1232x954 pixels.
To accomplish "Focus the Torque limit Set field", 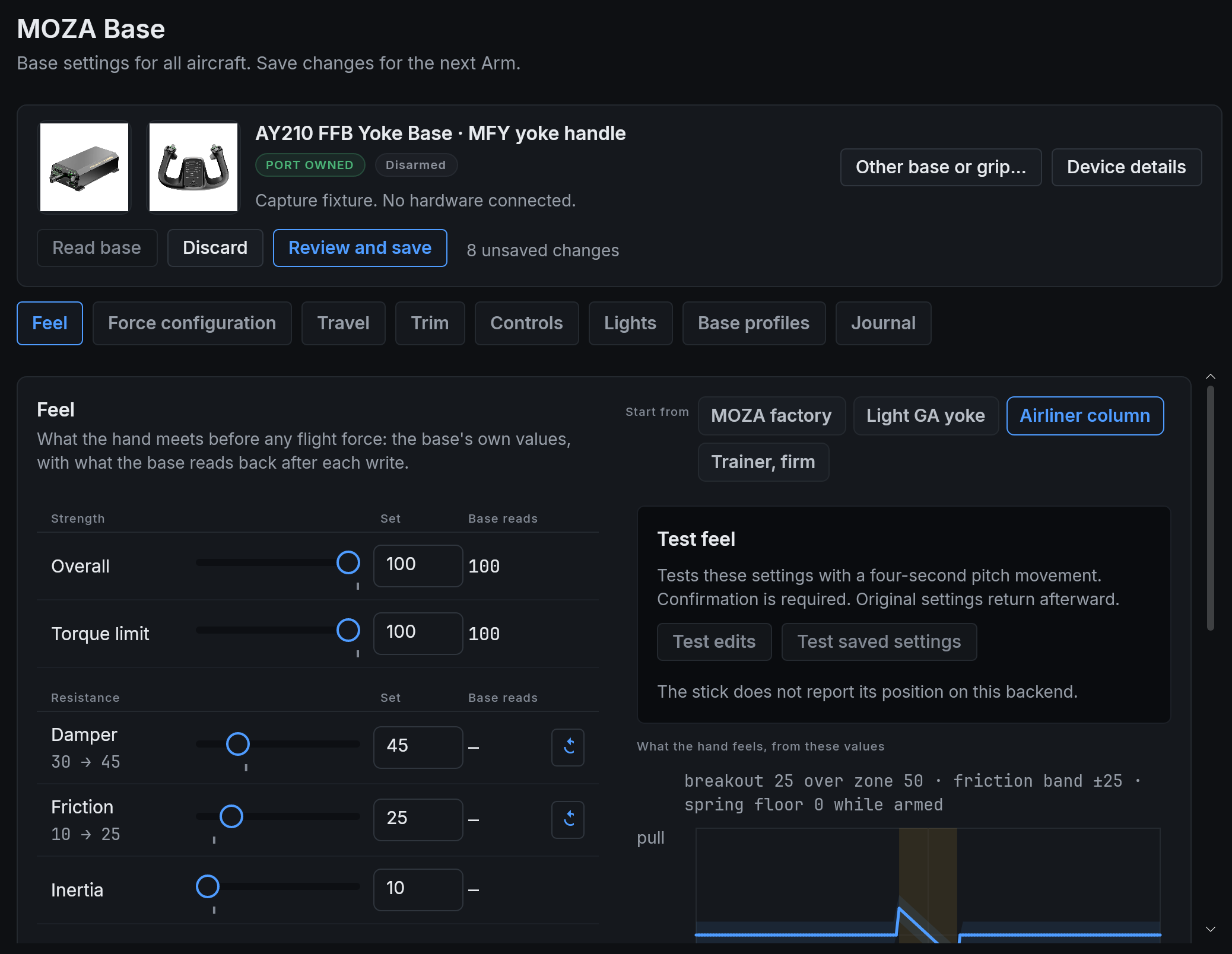I will coord(418,634).
